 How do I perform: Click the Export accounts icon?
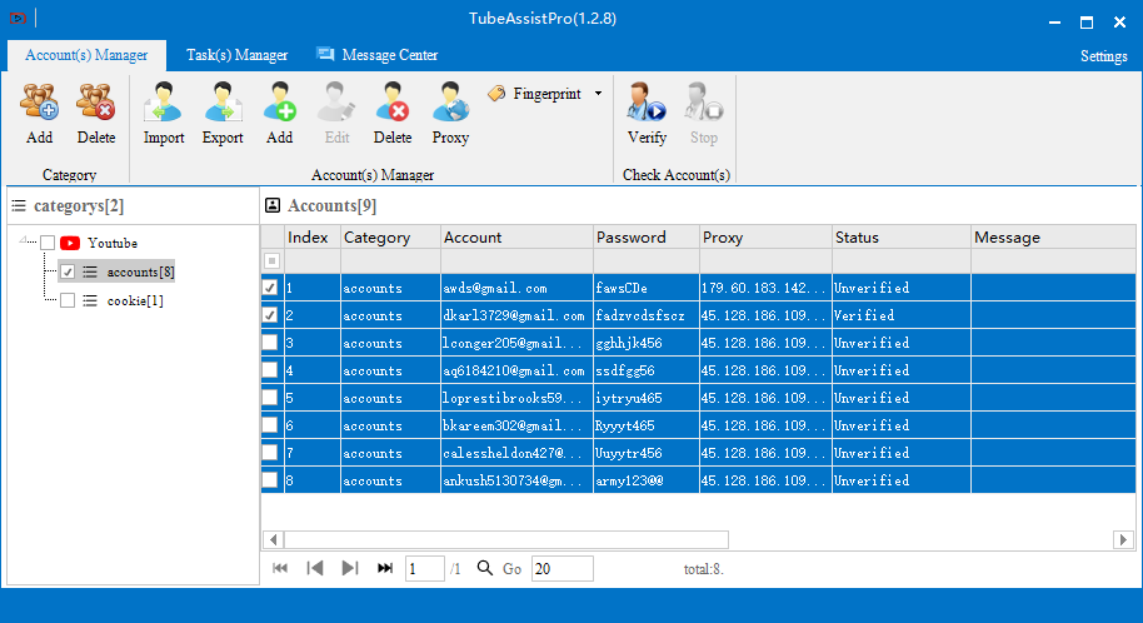point(222,102)
